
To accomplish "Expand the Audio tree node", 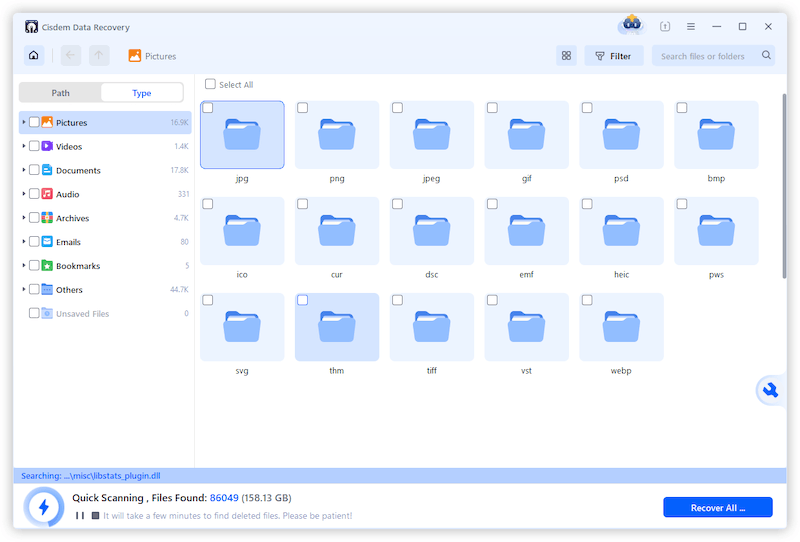I will click(x=23, y=193).
